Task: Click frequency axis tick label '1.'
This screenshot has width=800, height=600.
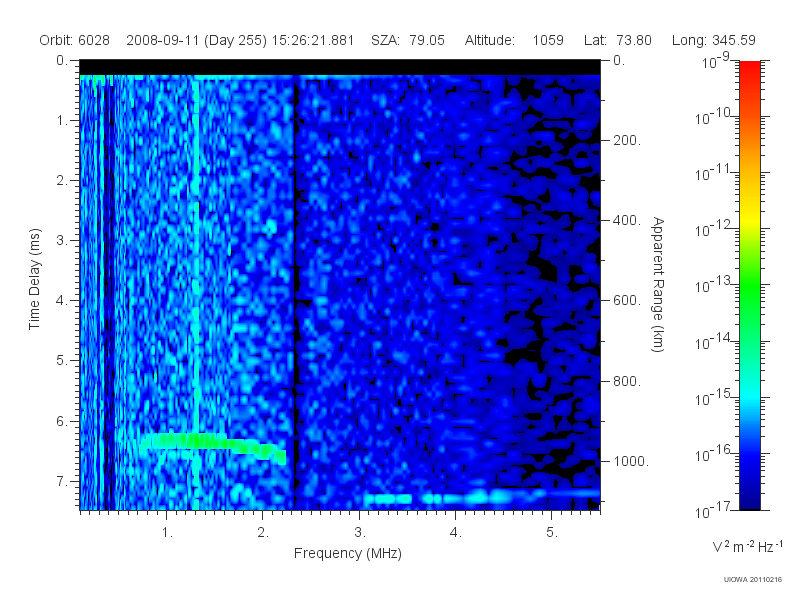Action: tap(167, 533)
